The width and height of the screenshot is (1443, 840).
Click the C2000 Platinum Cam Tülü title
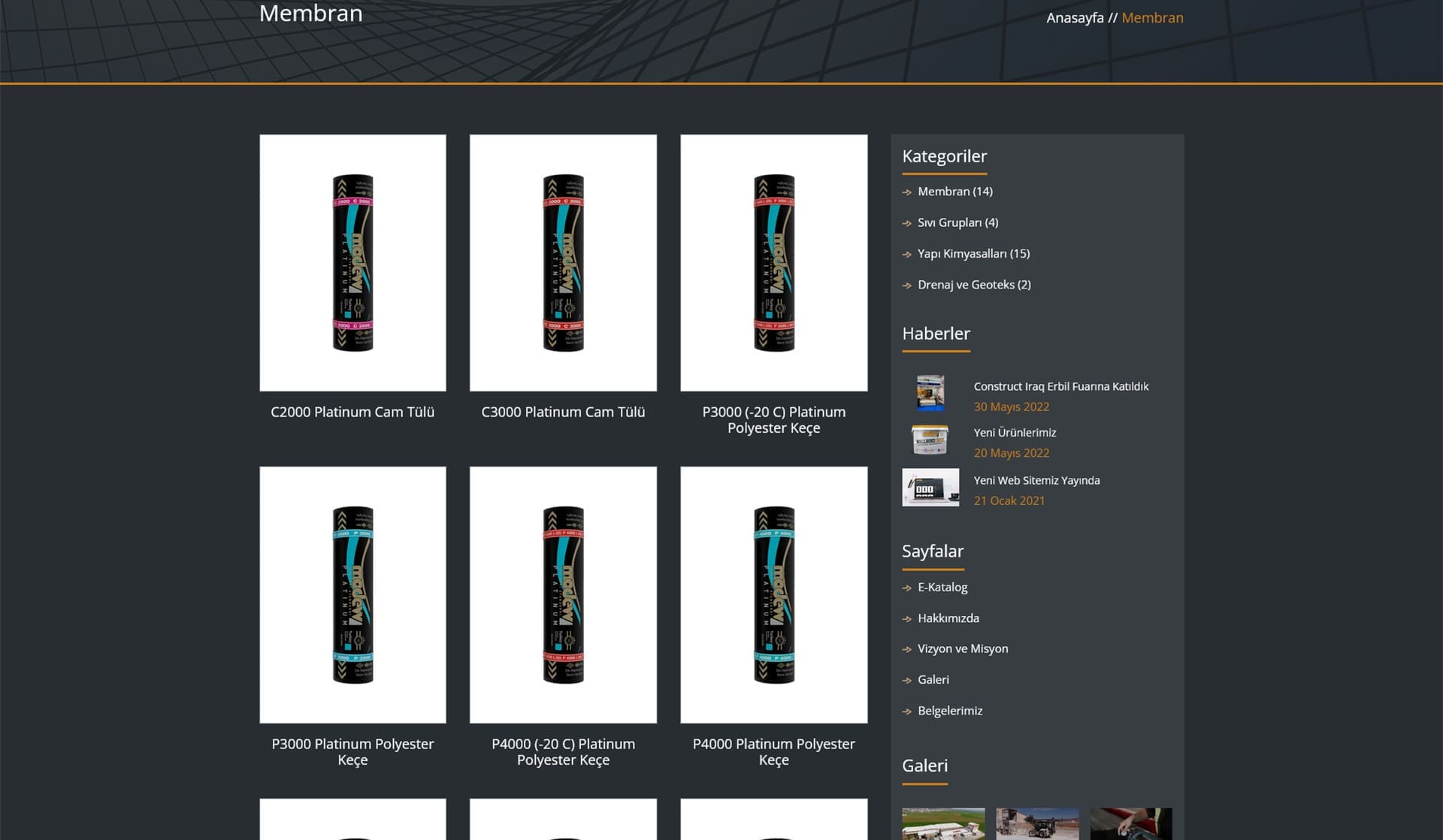point(352,412)
